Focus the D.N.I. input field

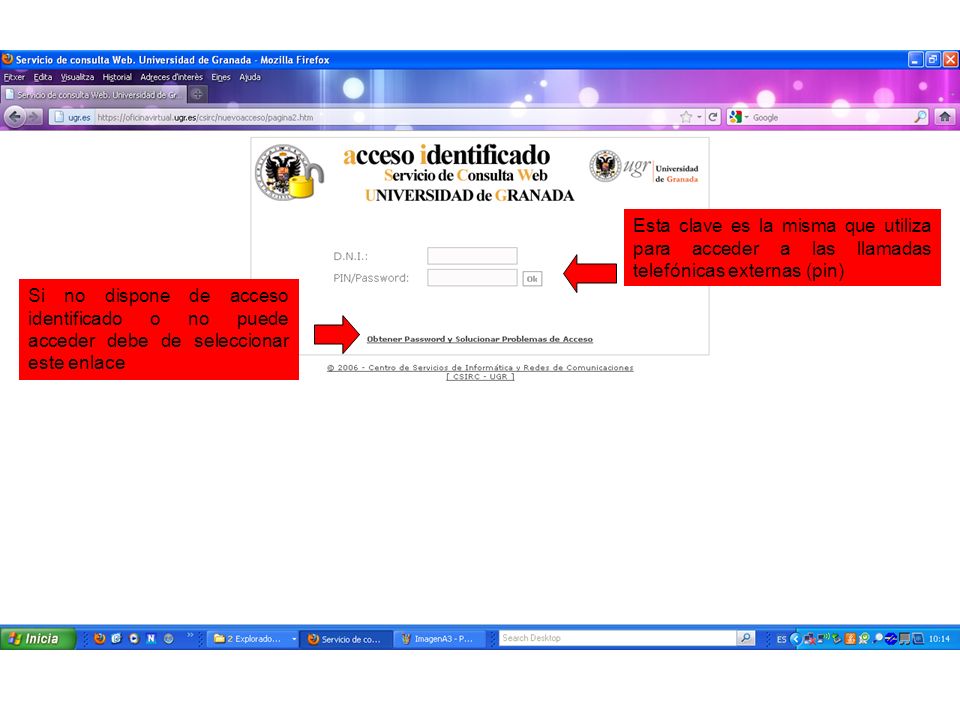pyautogui.click(x=472, y=255)
